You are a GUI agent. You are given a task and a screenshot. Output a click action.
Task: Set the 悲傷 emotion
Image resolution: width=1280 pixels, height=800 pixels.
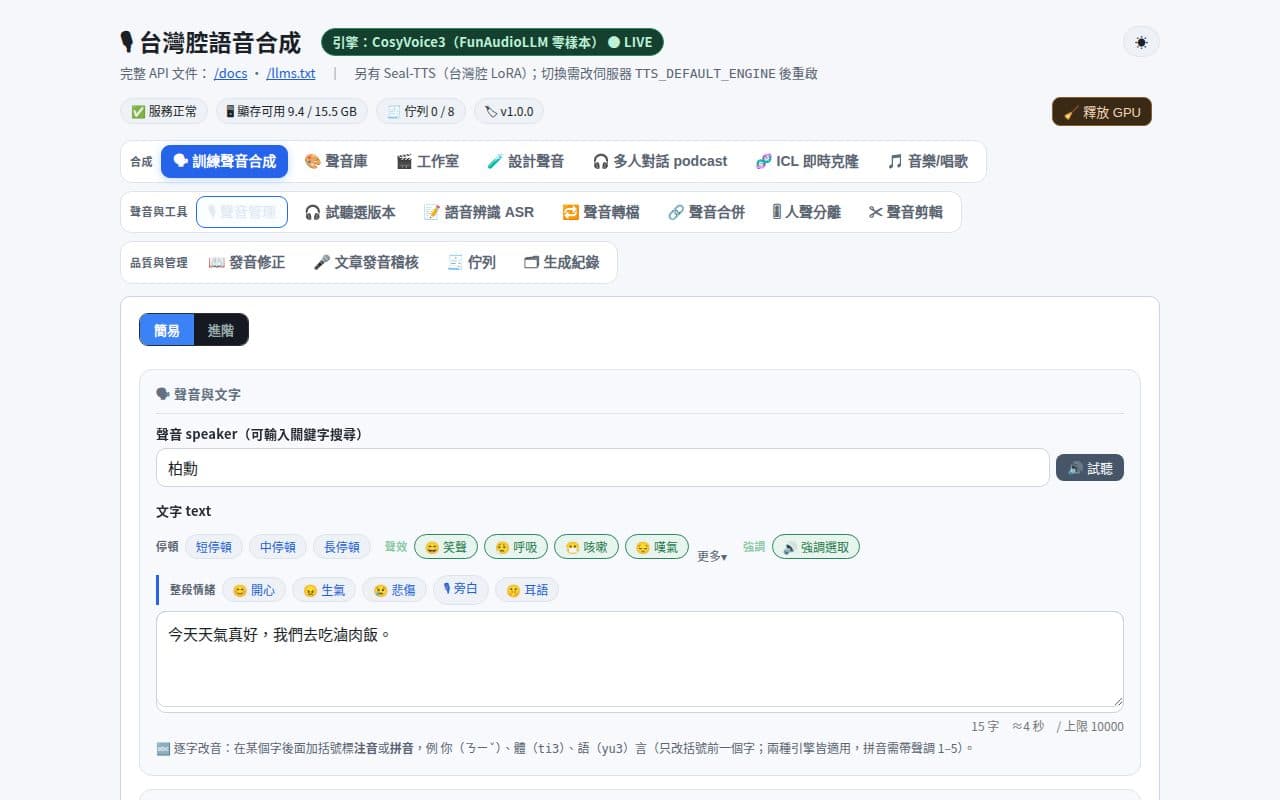click(394, 590)
